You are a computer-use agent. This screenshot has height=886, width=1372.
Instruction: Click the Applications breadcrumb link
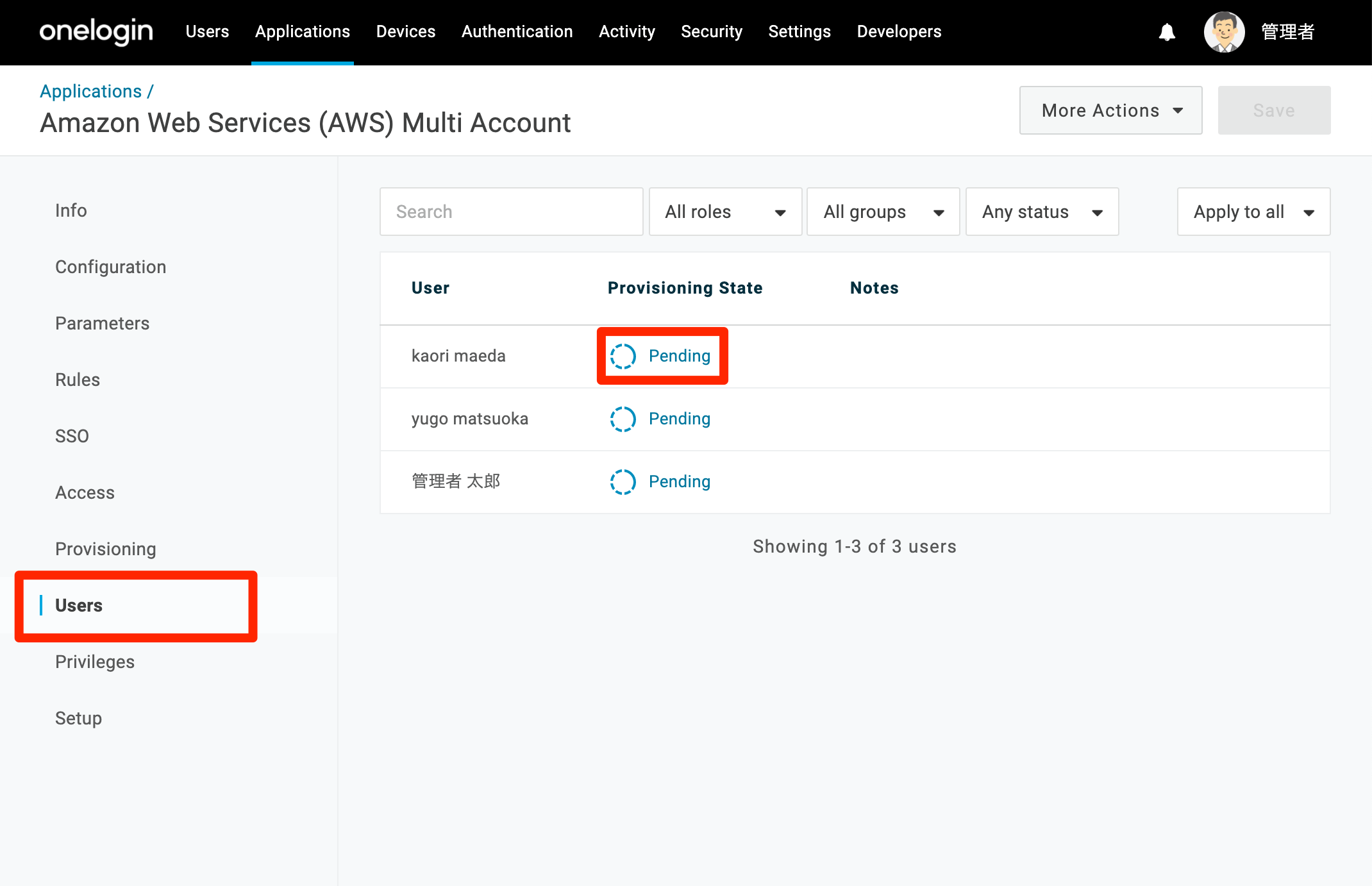[x=91, y=91]
